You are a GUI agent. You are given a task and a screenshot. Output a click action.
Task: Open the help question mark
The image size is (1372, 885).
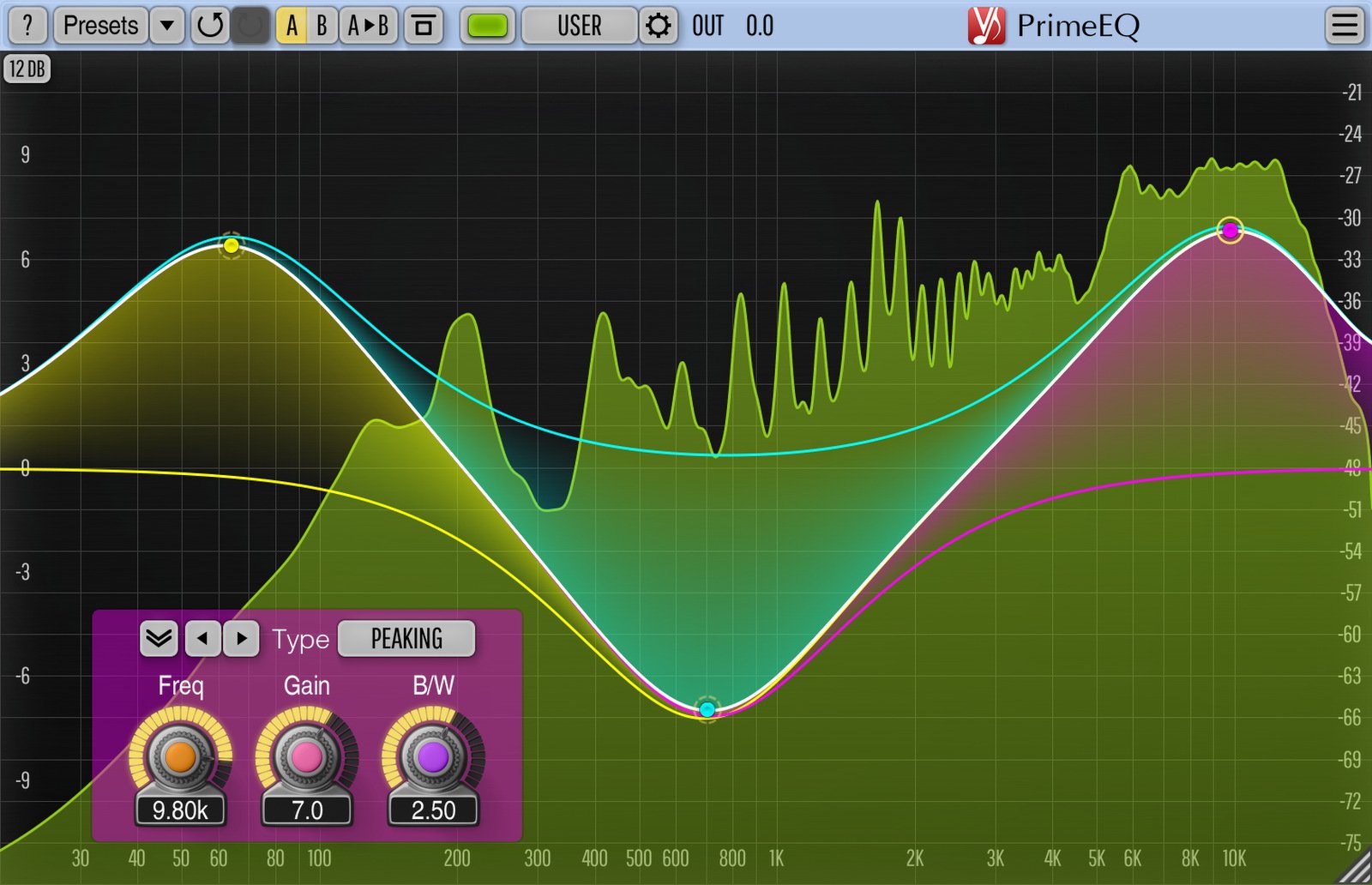click(27, 25)
